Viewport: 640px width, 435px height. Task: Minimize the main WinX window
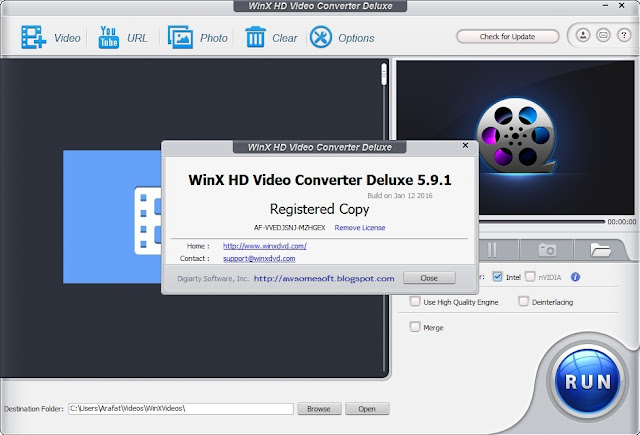(x=605, y=6)
